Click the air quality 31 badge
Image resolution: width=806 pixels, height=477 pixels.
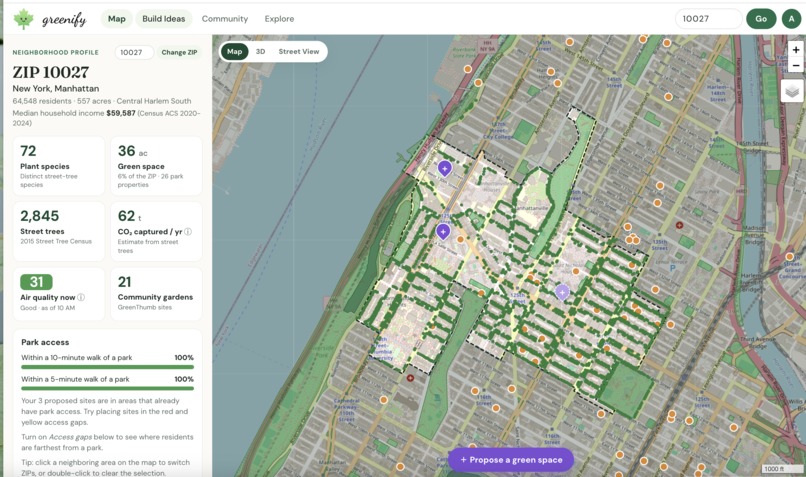click(36, 282)
